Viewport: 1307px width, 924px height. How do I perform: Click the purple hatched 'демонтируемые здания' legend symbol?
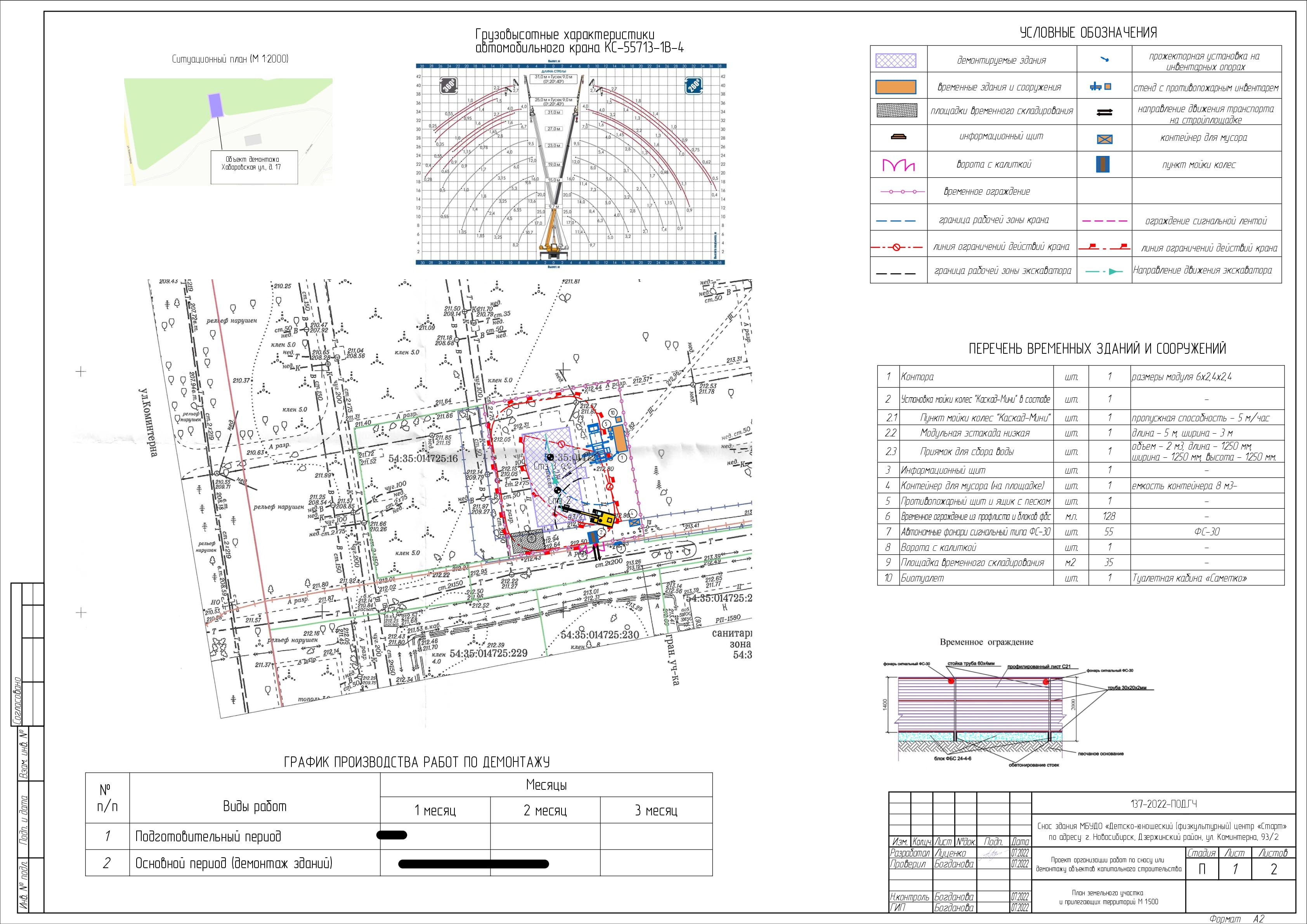pyautogui.click(x=895, y=60)
